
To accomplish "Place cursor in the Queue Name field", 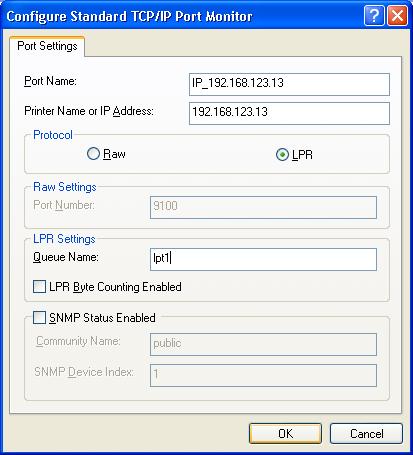I will click(263, 259).
